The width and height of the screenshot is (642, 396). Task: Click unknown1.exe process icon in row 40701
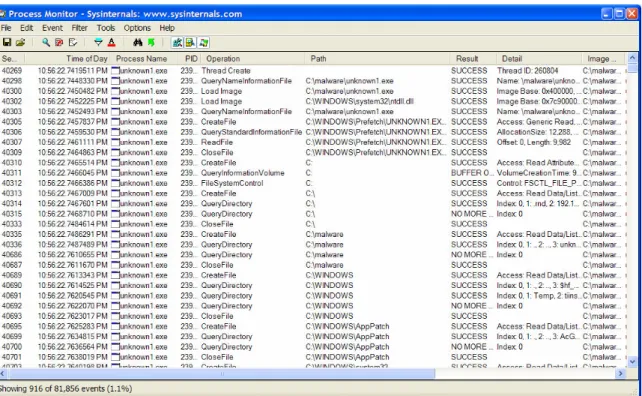point(115,357)
